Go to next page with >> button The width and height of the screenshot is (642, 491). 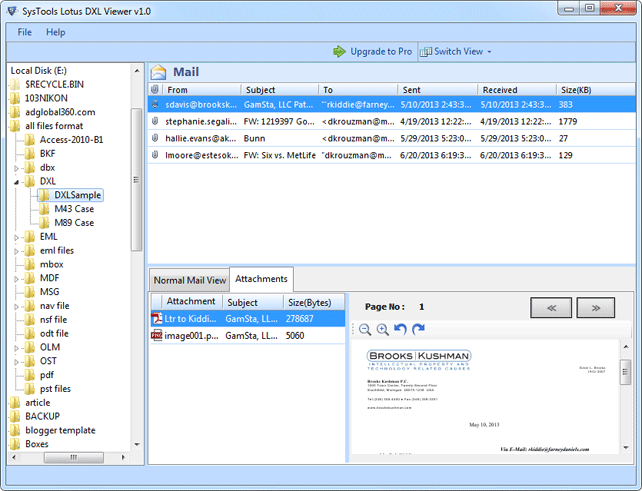pos(596,308)
